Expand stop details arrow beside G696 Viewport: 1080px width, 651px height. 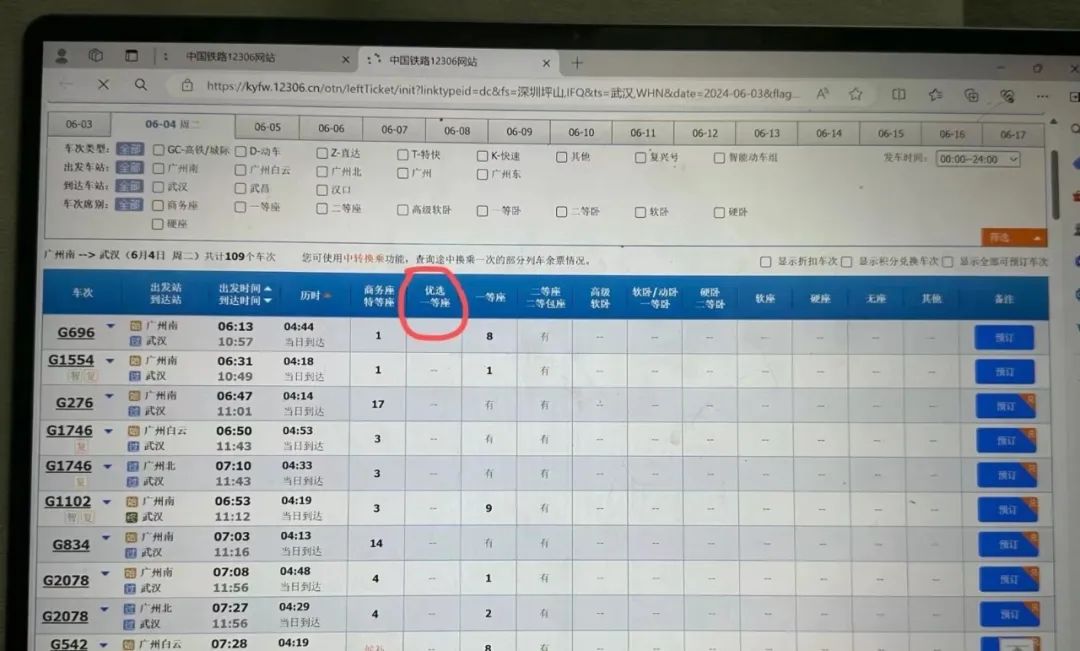click(110, 326)
